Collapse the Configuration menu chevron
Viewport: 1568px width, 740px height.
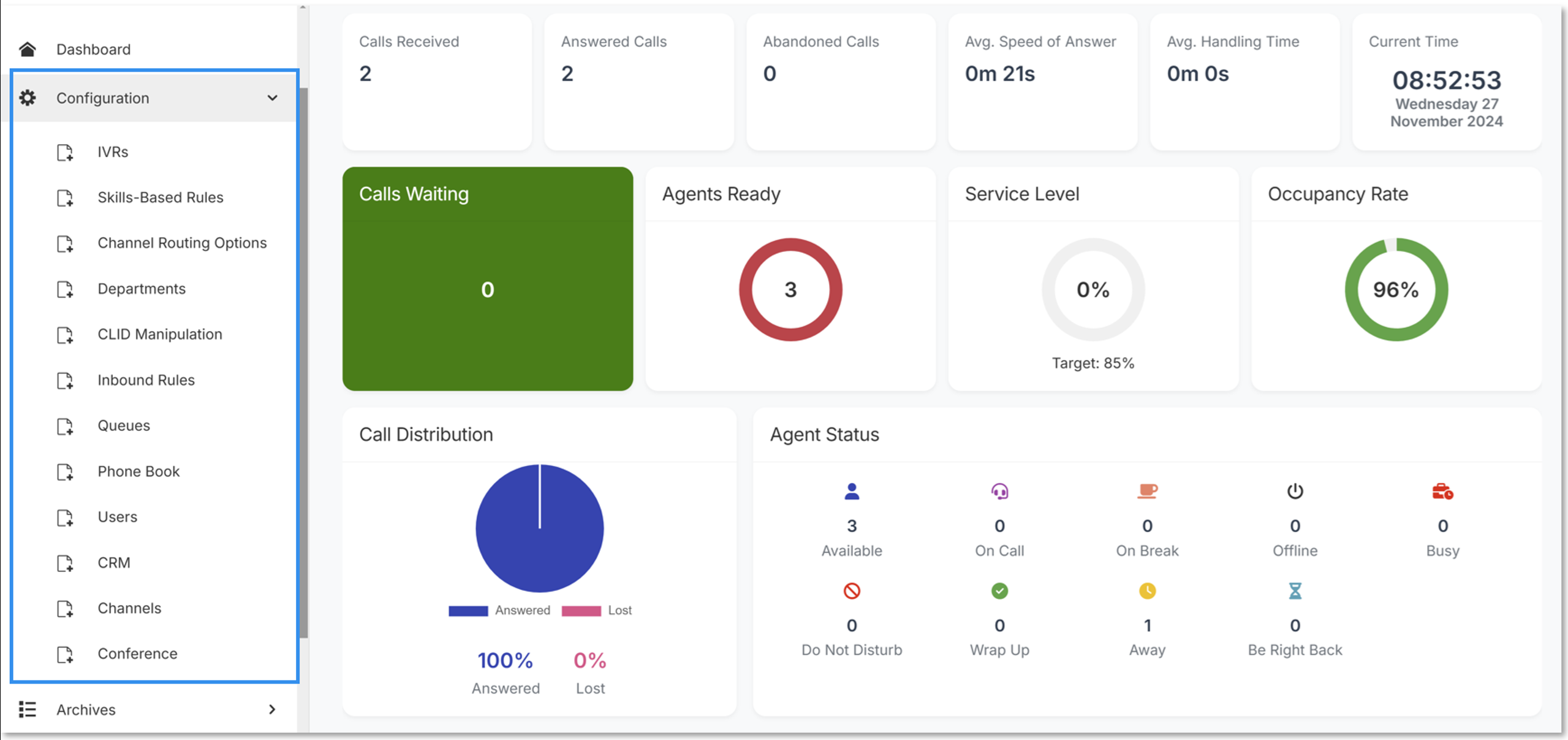pos(273,98)
